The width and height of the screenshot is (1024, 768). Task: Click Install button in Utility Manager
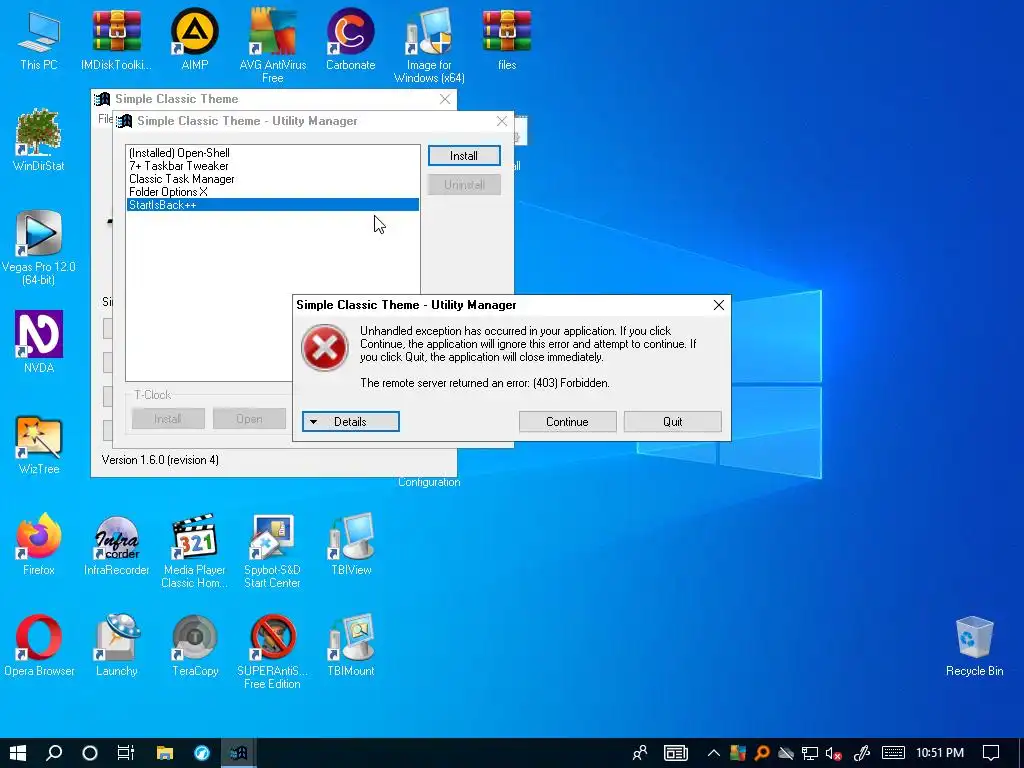click(x=464, y=155)
